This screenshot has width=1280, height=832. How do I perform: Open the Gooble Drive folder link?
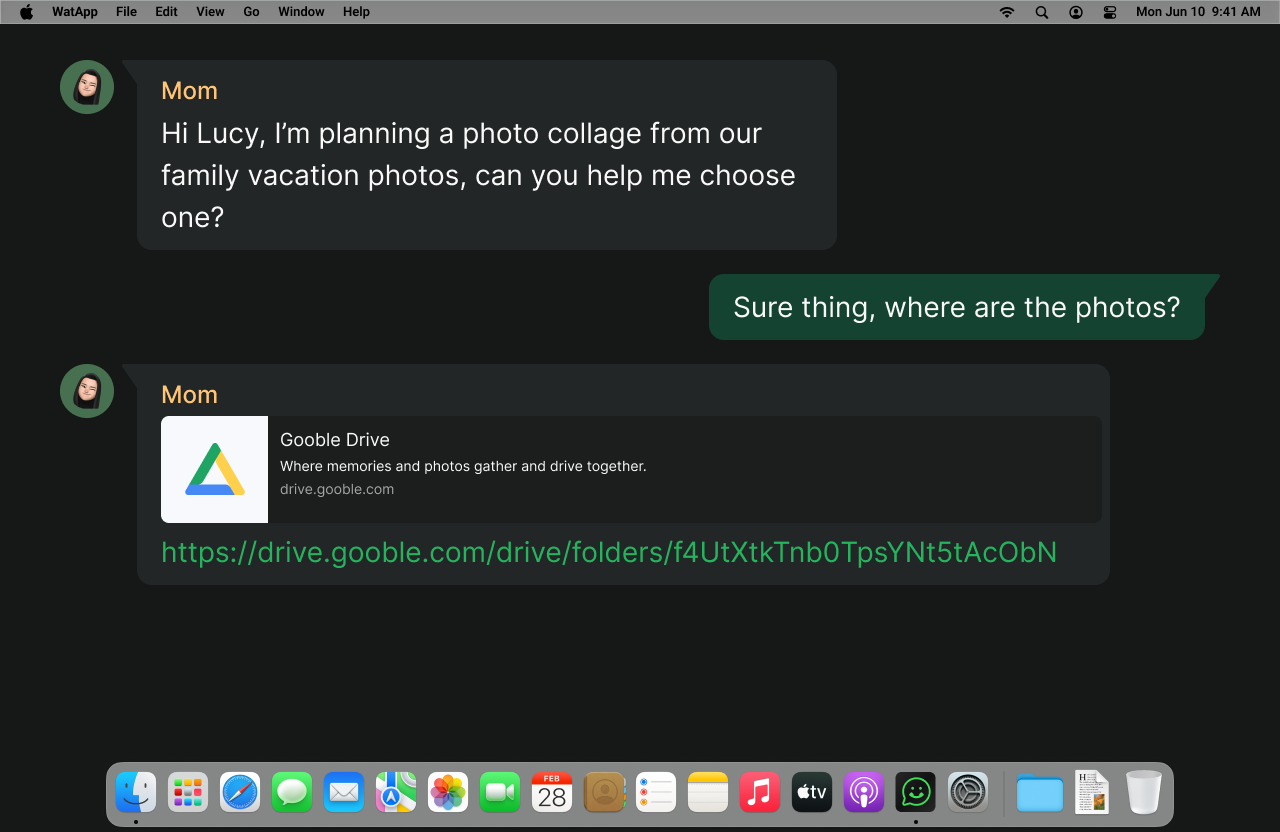click(608, 553)
